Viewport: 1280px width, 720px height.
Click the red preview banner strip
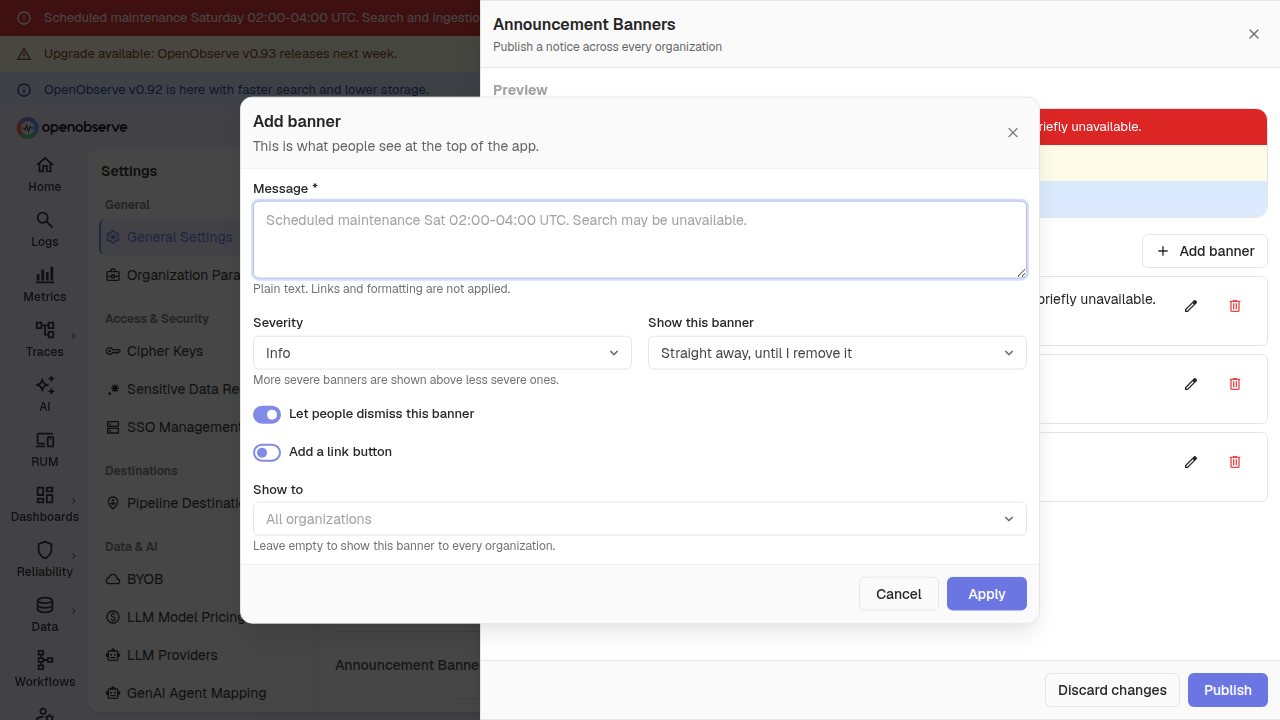(x=1153, y=127)
